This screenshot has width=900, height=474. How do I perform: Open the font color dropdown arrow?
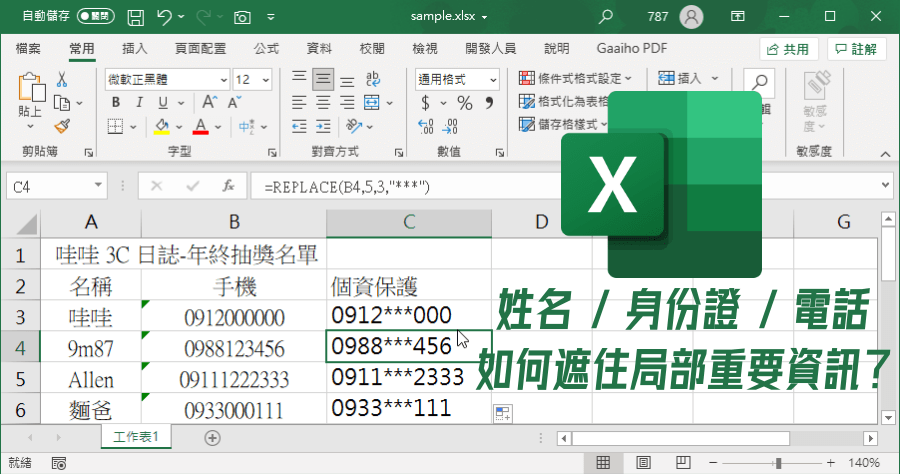click(218, 127)
